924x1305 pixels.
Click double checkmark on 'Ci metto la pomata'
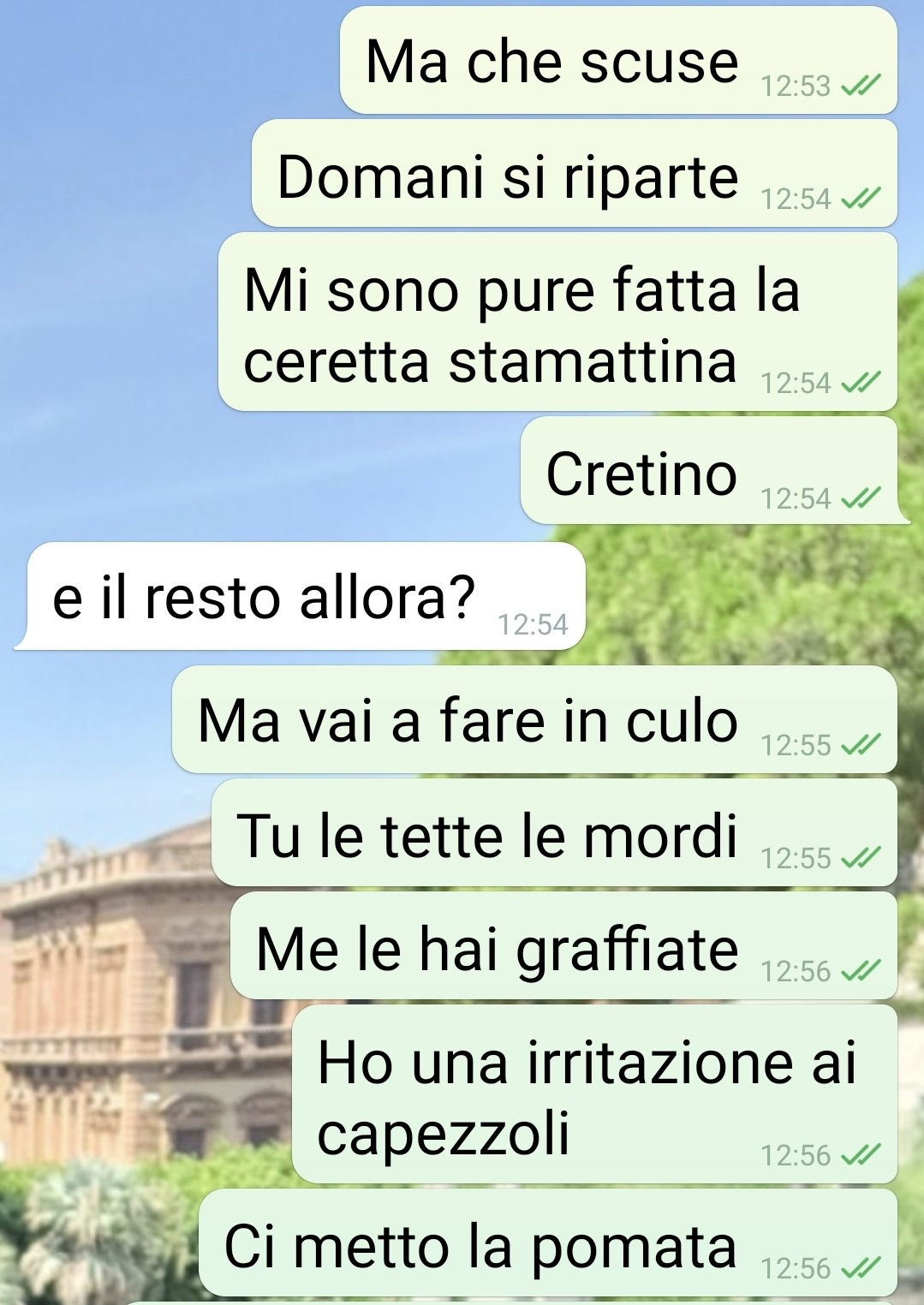coord(861,1267)
